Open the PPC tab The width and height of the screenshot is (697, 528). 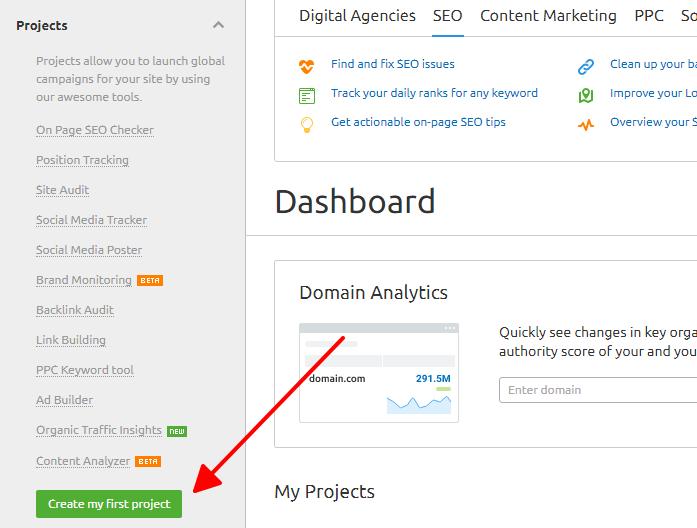(649, 16)
